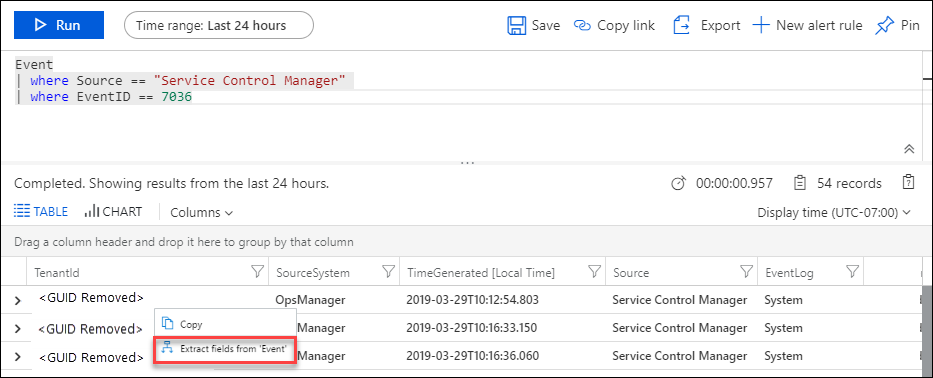Click the clipboard icon beside 54 records
The width and height of the screenshot is (933, 378).
[908, 182]
